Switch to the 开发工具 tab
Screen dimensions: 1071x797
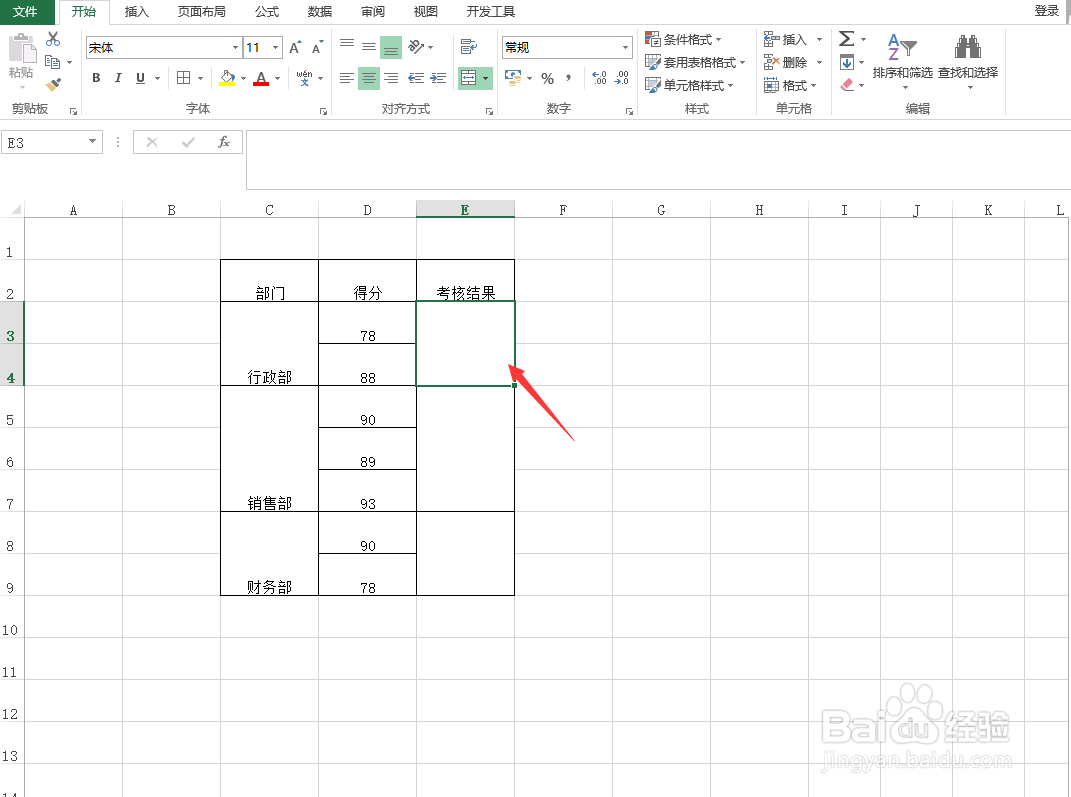pos(491,12)
